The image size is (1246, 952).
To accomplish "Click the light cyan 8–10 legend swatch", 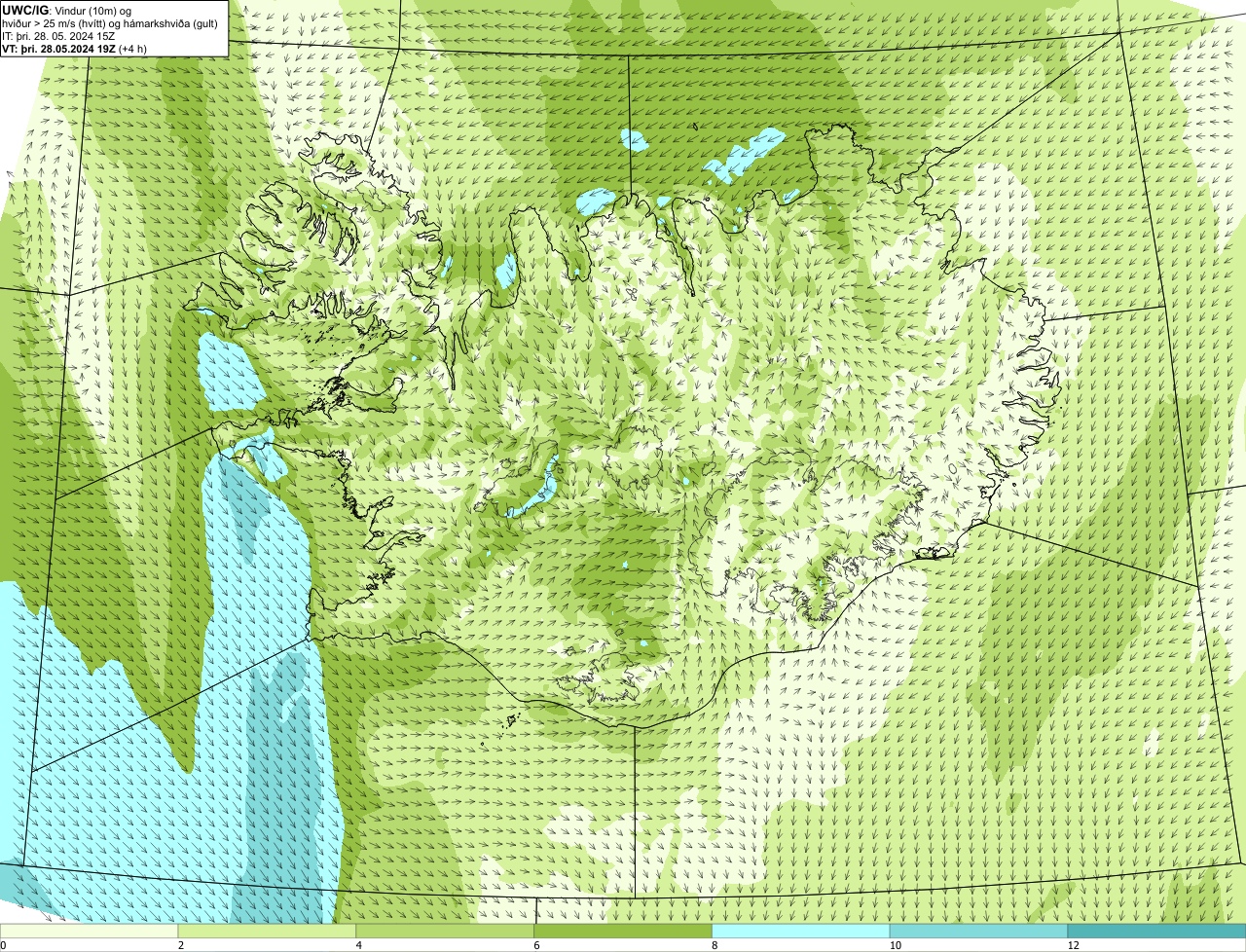I will (x=801, y=931).
